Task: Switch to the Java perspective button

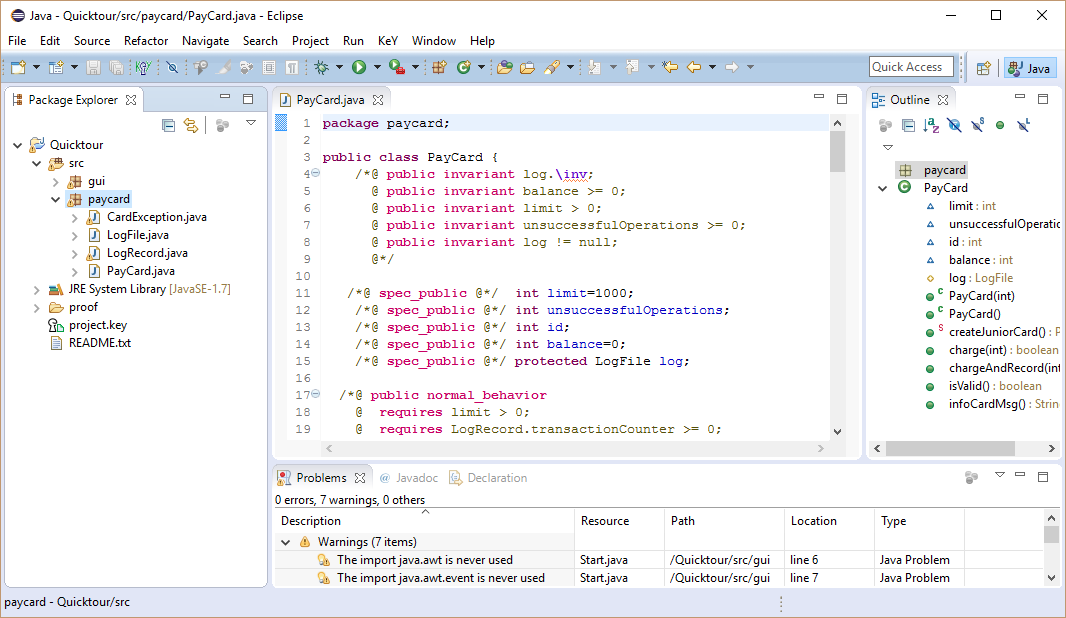Action: pos(1029,68)
